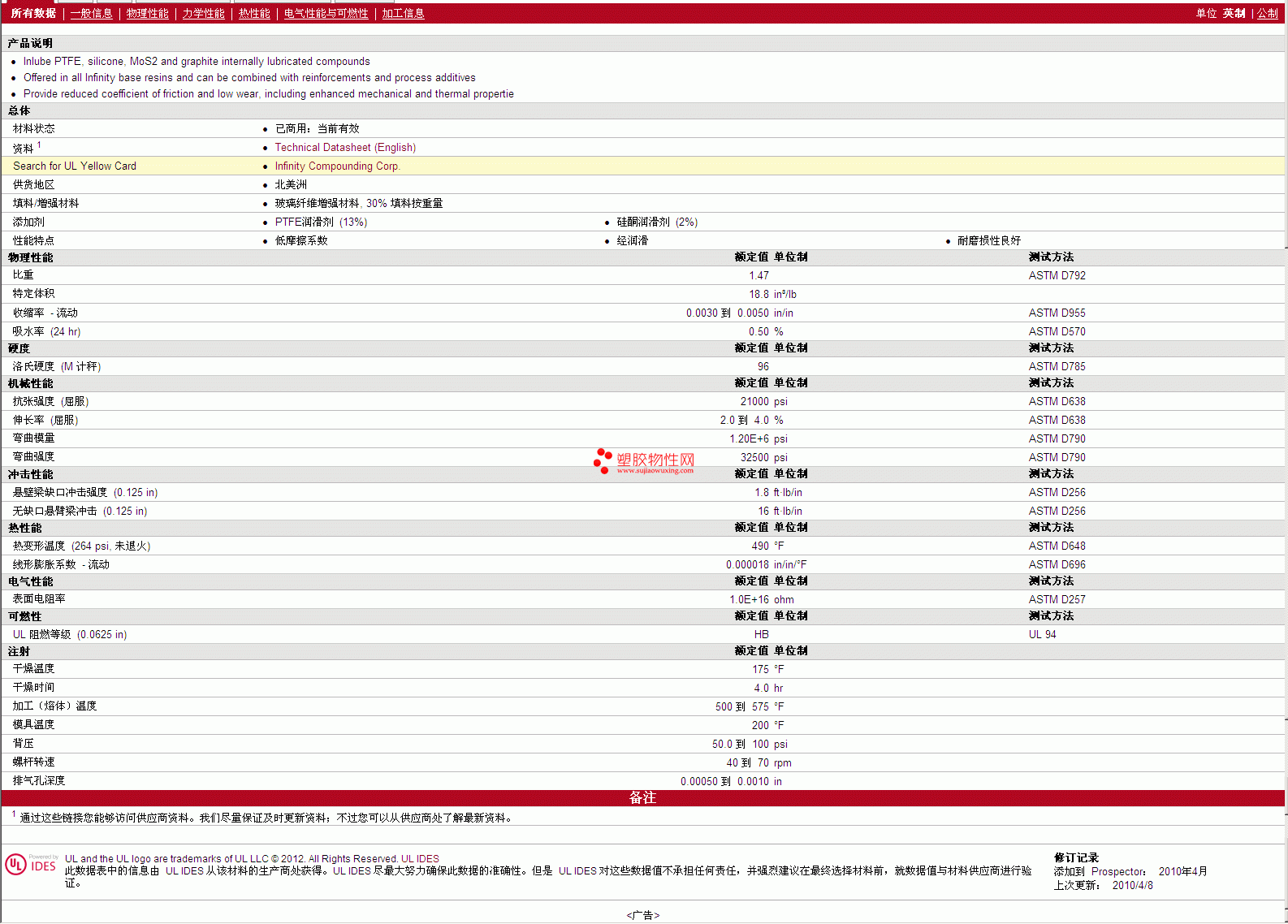Click the 耐磨损性良好 feature text

989,241
